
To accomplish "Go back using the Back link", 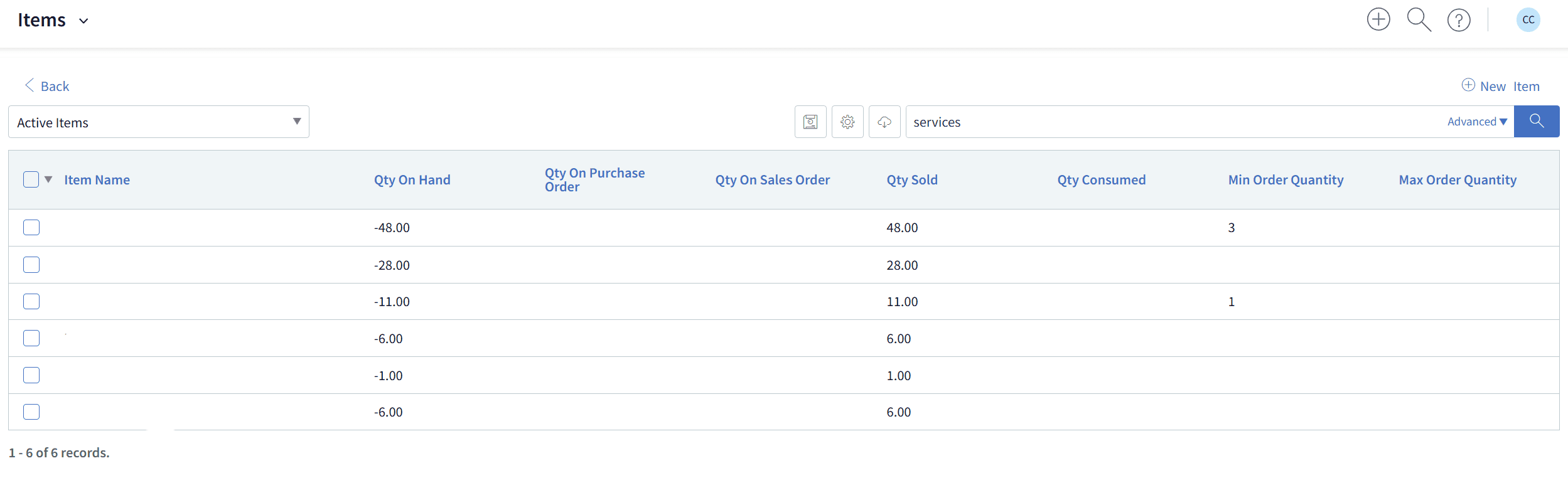I will pyautogui.click(x=46, y=86).
